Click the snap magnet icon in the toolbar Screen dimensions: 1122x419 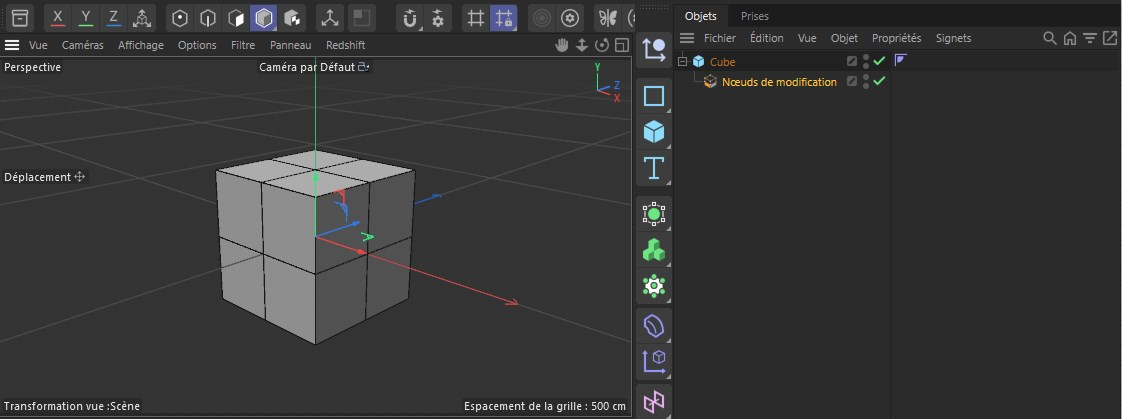pos(409,18)
